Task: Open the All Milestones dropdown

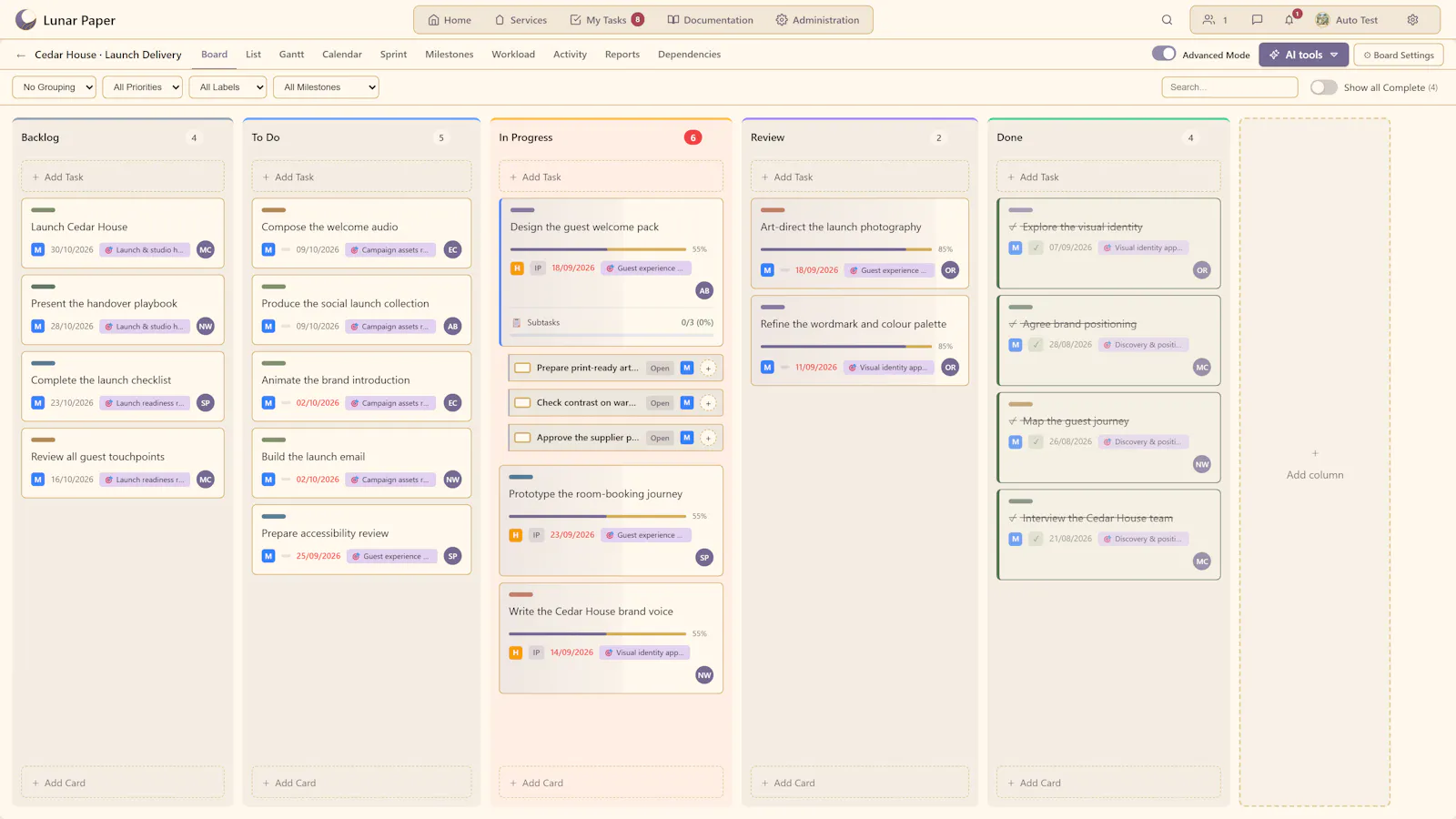Action: coord(326,87)
